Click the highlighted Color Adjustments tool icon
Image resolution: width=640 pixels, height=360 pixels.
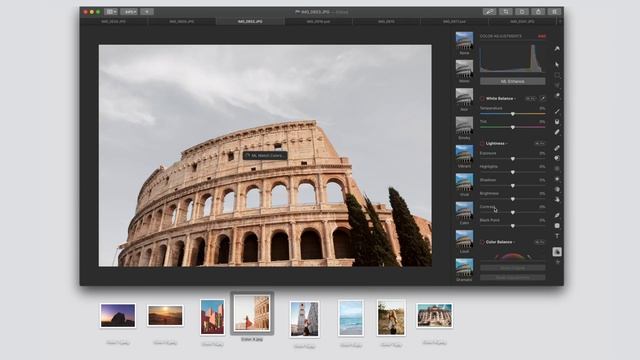tap(557, 251)
